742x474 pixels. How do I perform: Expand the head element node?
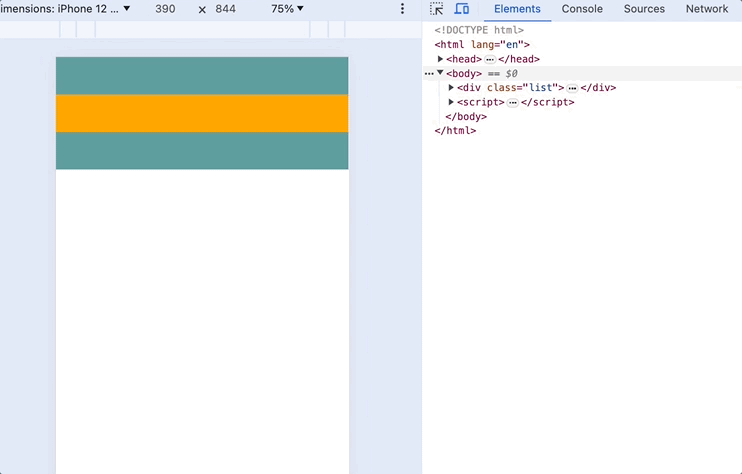[440, 59]
